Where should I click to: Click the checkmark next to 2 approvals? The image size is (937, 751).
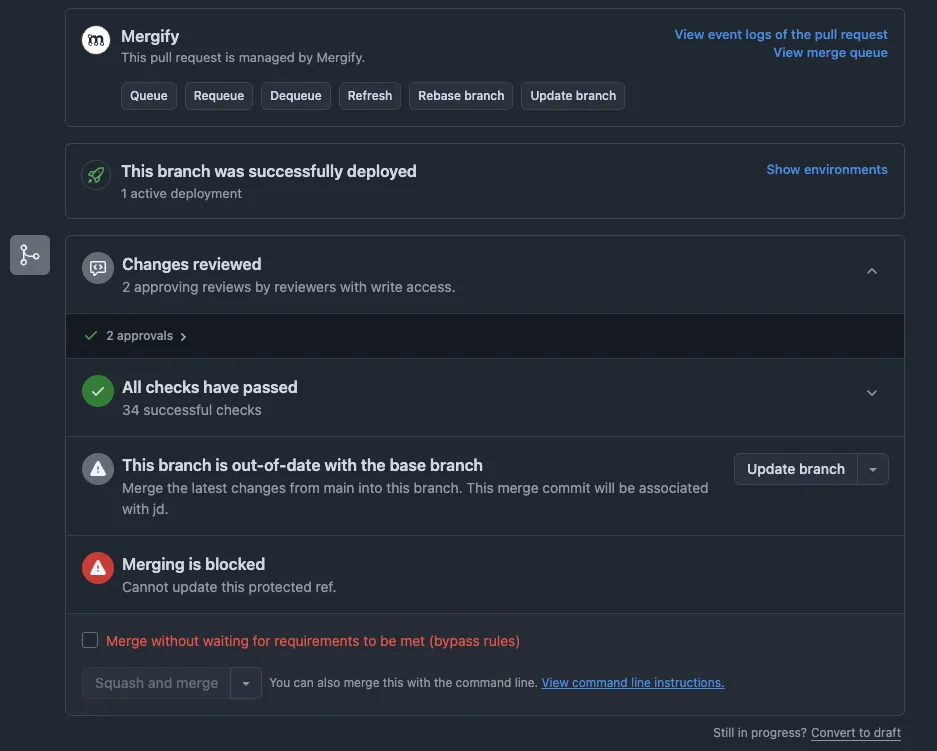(90, 335)
